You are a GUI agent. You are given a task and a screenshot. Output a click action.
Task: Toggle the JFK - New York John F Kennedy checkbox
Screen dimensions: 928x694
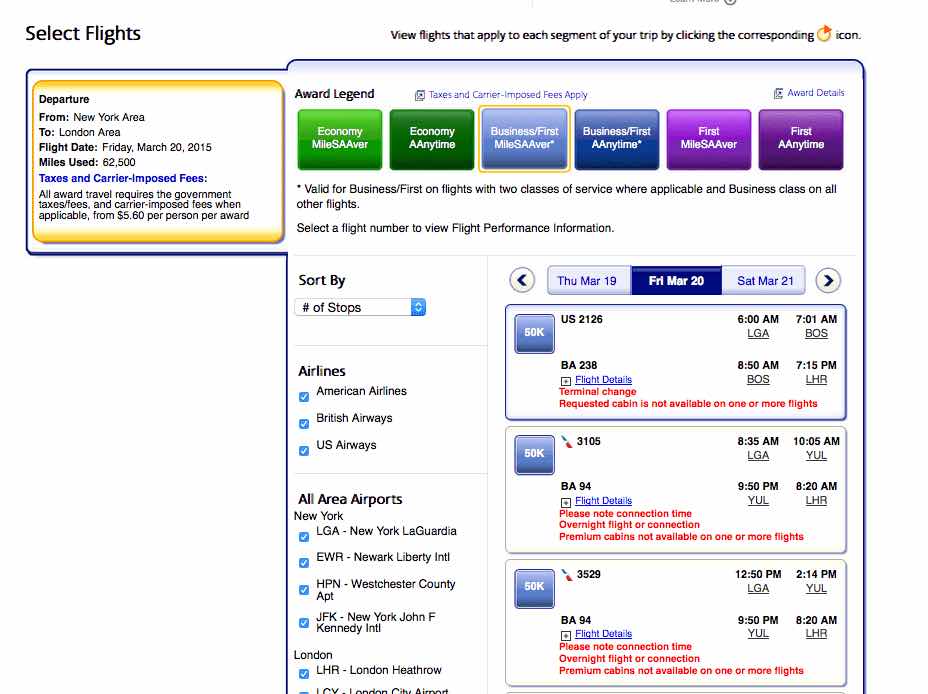(x=304, y=622)
